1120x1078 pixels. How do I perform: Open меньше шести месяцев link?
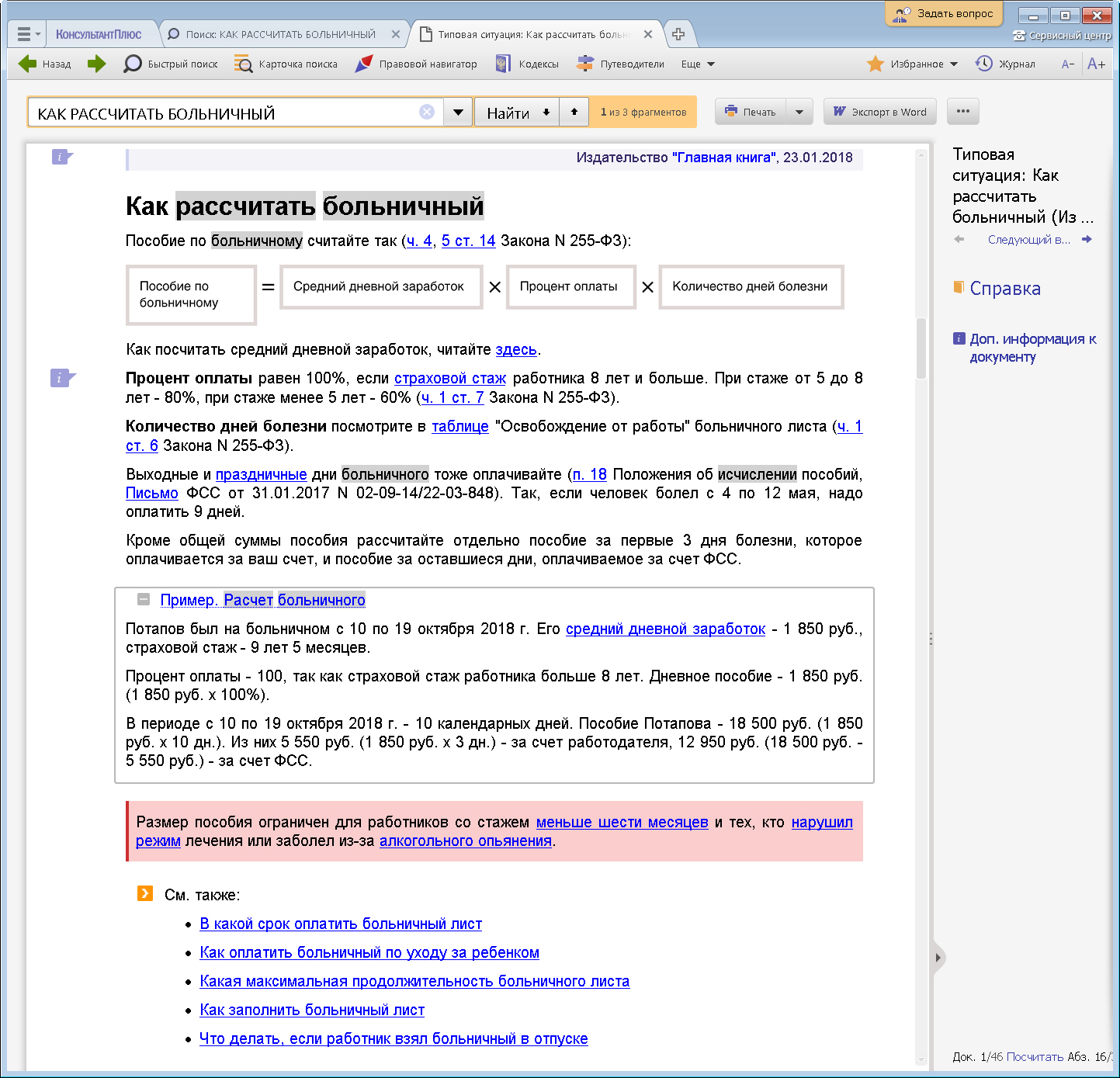point(622,822)
